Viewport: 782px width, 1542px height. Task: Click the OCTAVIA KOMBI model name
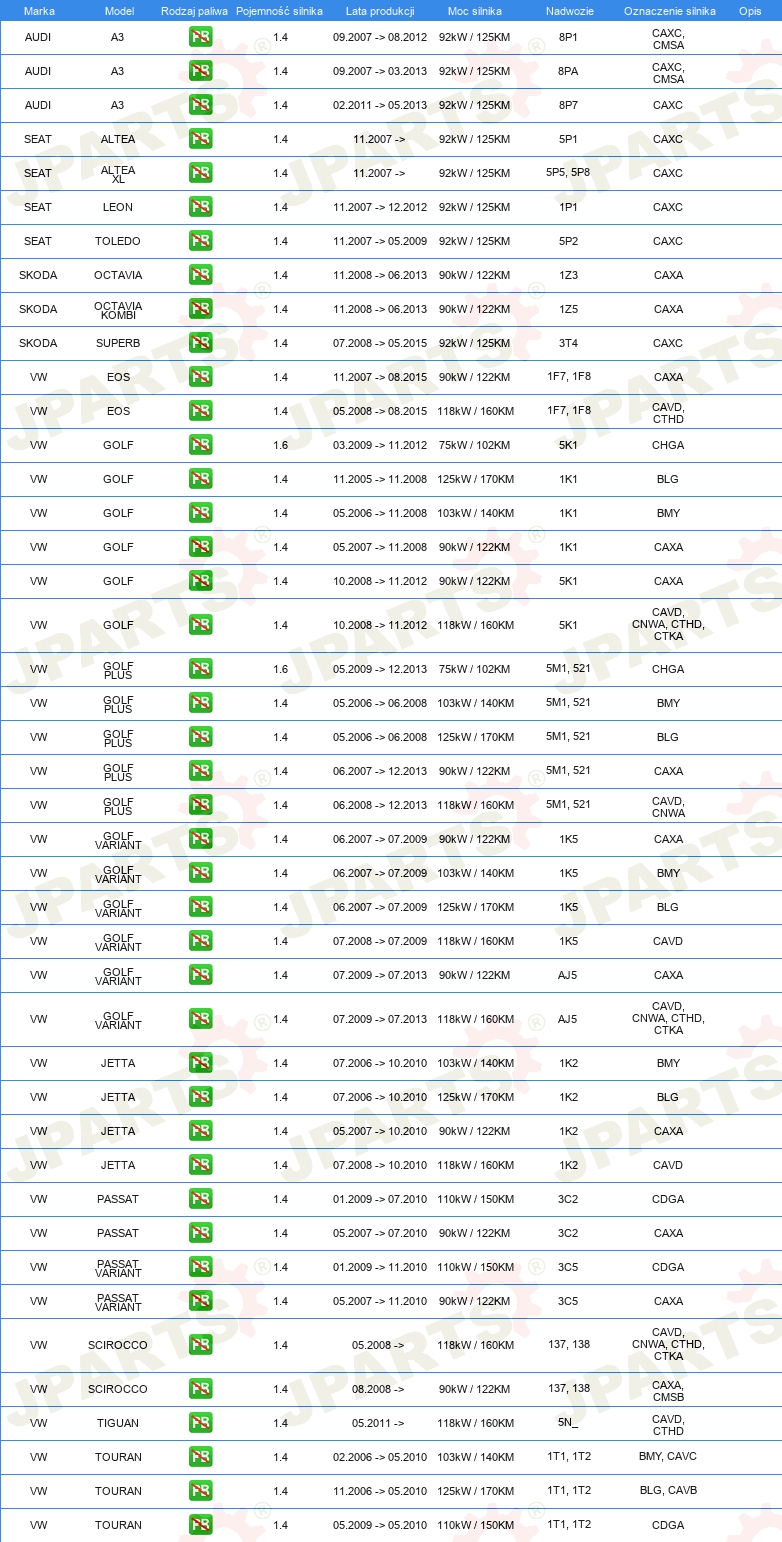[118, 309]
